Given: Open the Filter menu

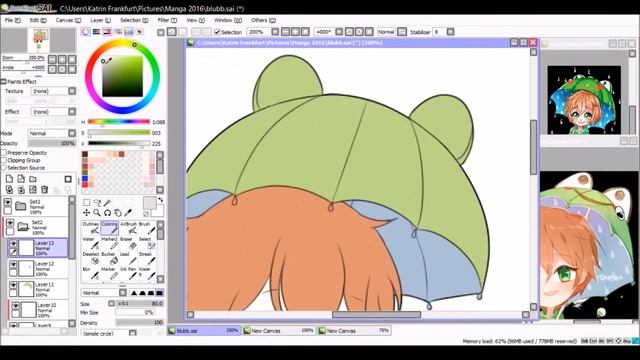Looking at the screenshot, I should tap(167, 20).
